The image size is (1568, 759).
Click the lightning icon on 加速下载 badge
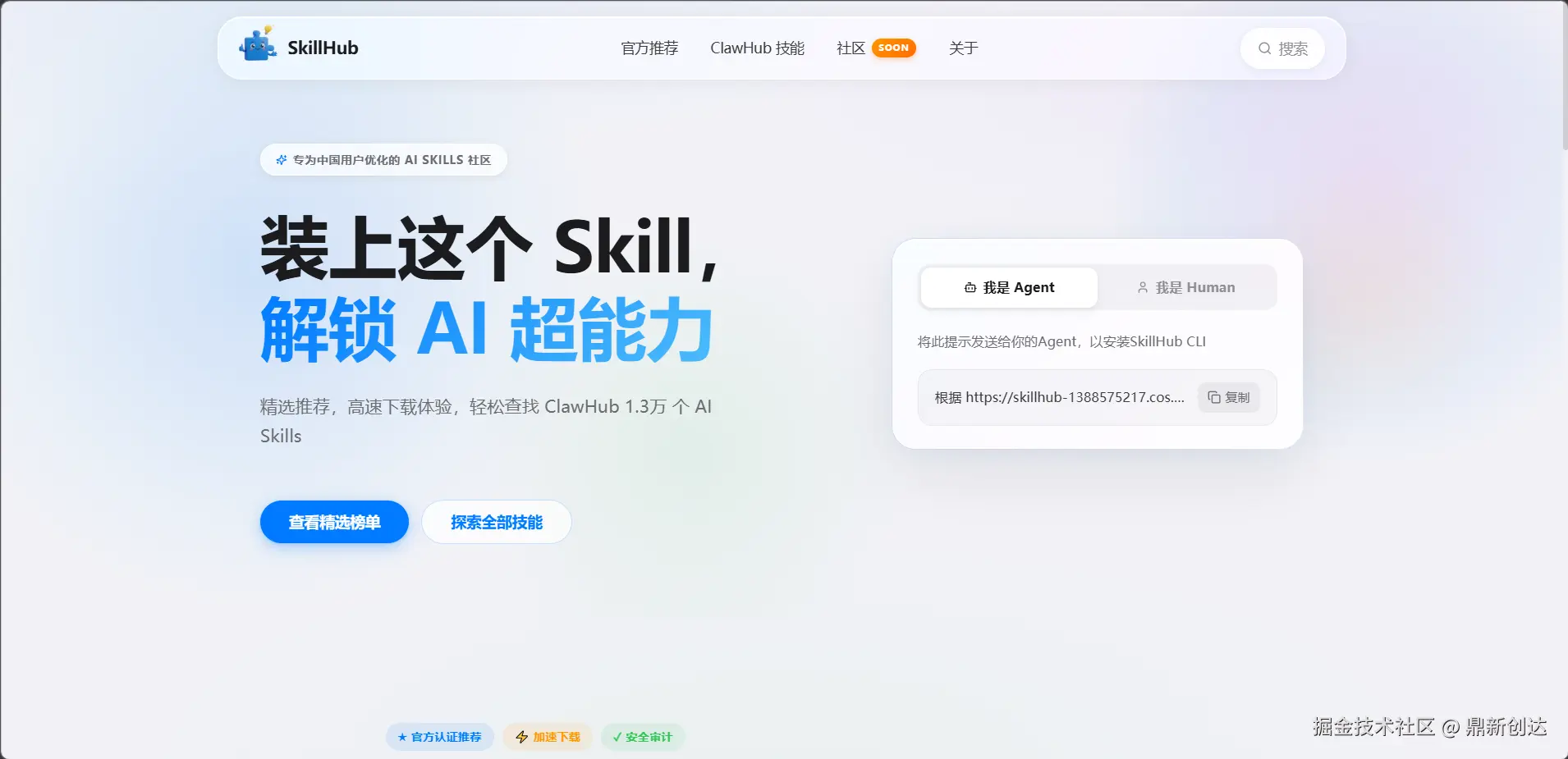click(x=520, y=737)
